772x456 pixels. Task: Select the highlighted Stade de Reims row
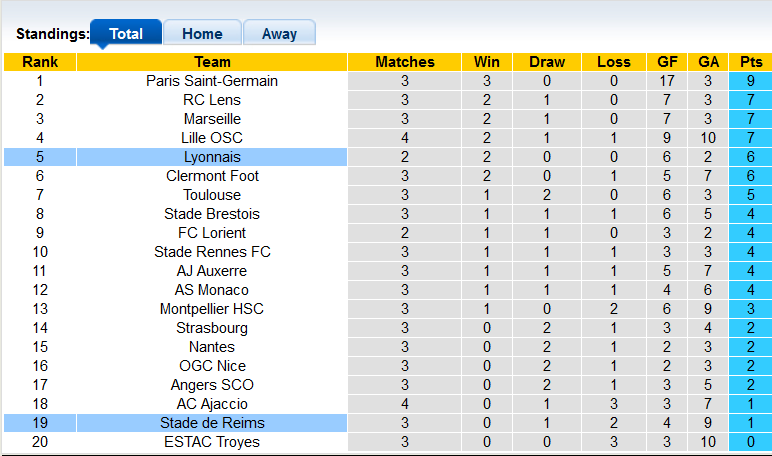[212, 423]
